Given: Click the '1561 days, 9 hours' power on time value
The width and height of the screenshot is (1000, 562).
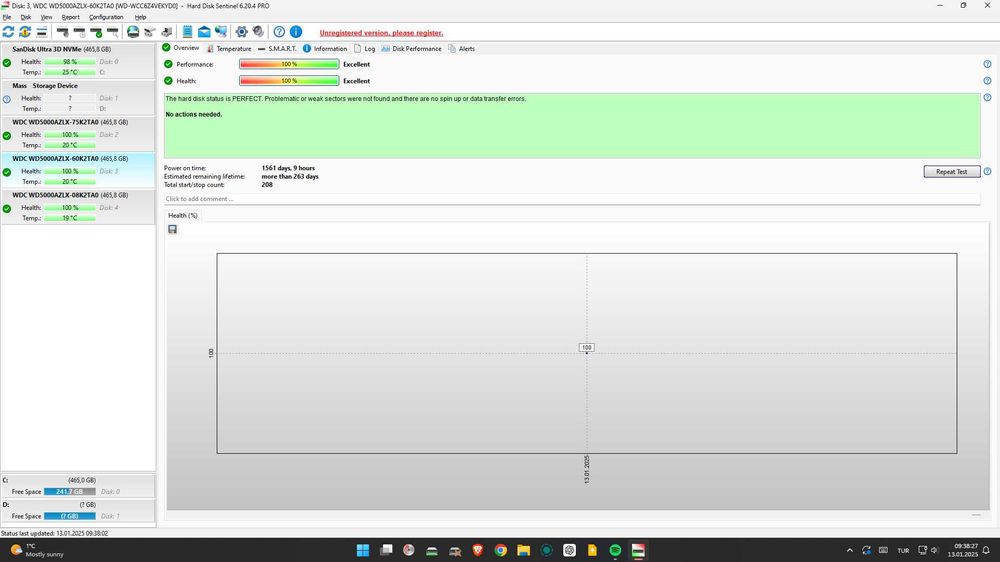Looking at the screenshot, I should (x=288, y=168).
